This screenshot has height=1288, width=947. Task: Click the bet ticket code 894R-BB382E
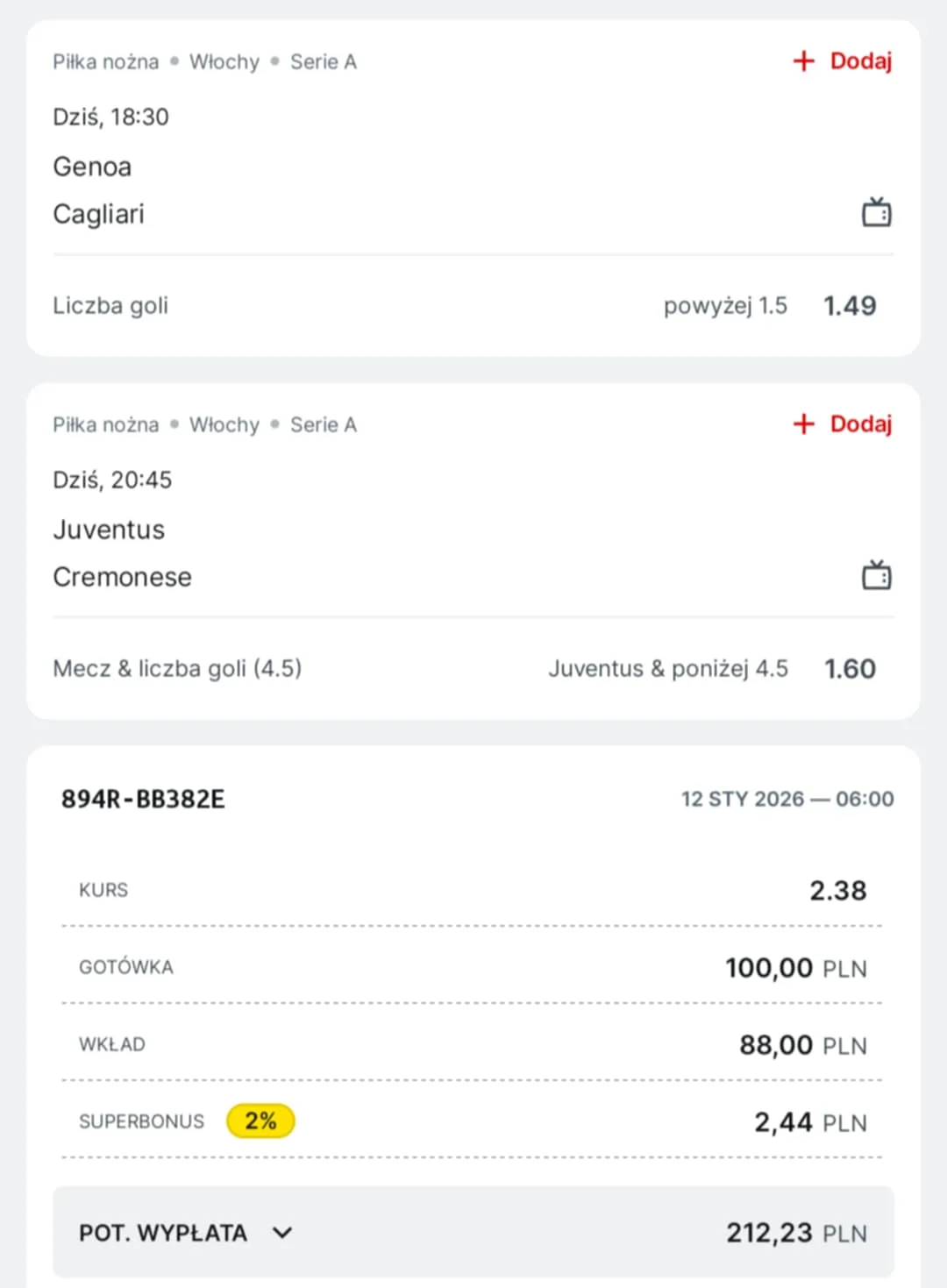pos(142,799)
